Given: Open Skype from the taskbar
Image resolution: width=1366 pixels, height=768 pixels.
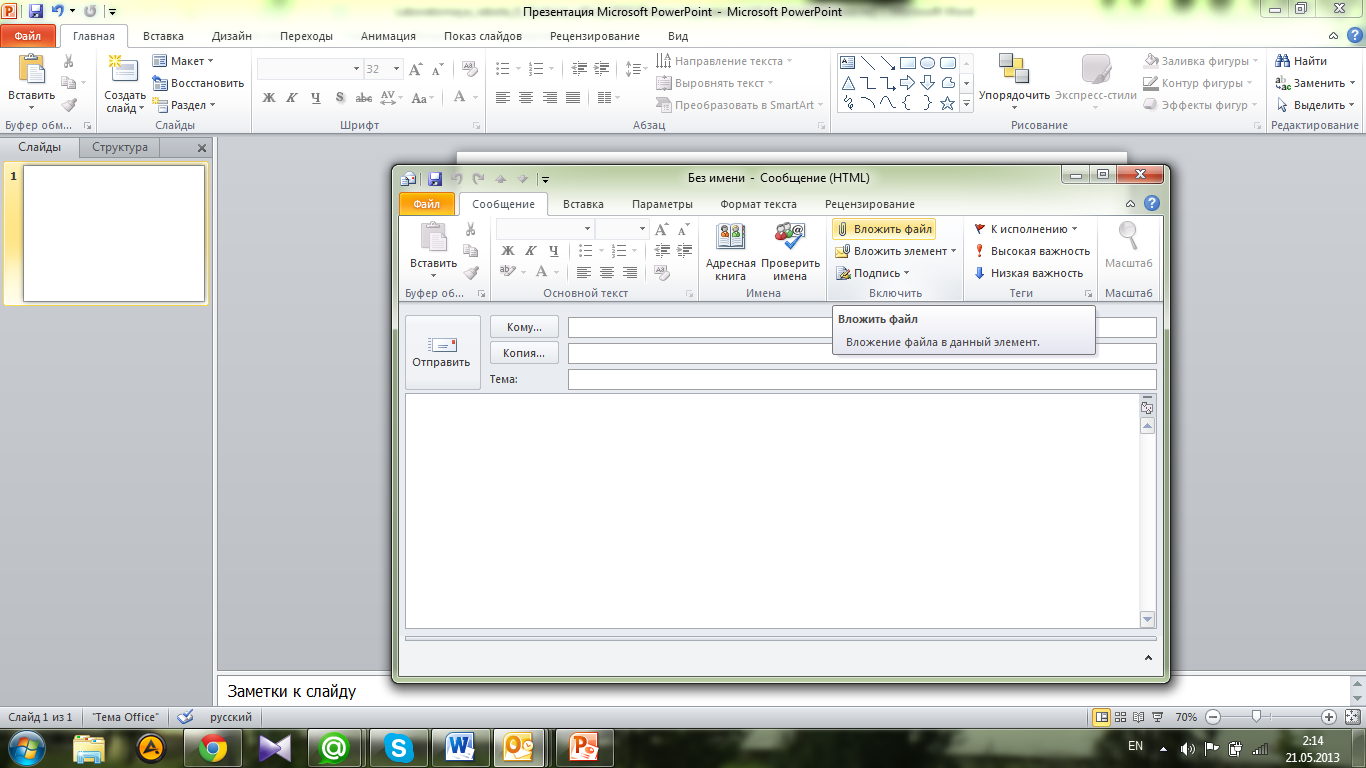Looking at the screenshot, I should (399, 747).
